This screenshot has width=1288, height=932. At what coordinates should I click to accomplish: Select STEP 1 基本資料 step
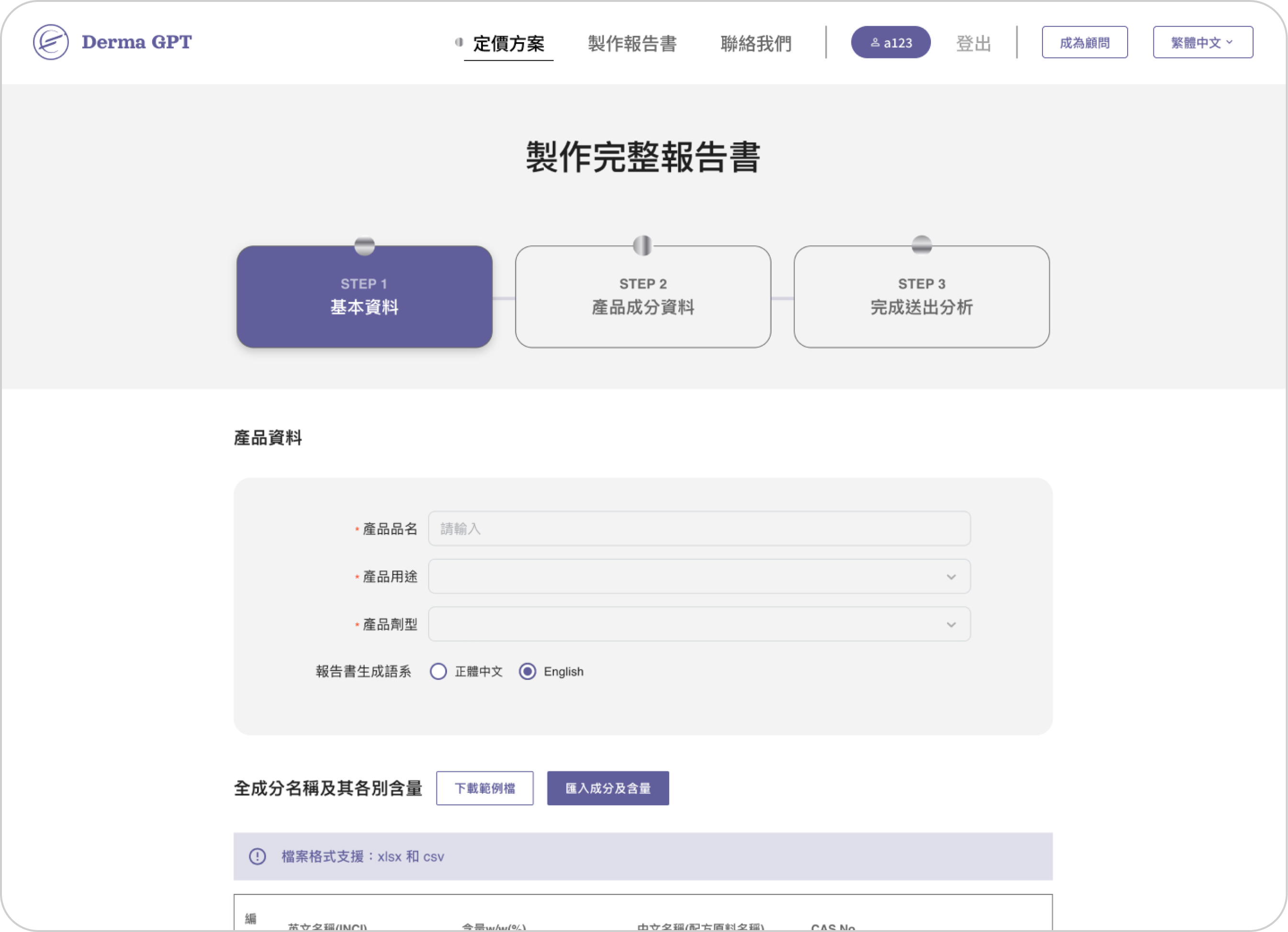pyautogui.click(x=364, y=296)
